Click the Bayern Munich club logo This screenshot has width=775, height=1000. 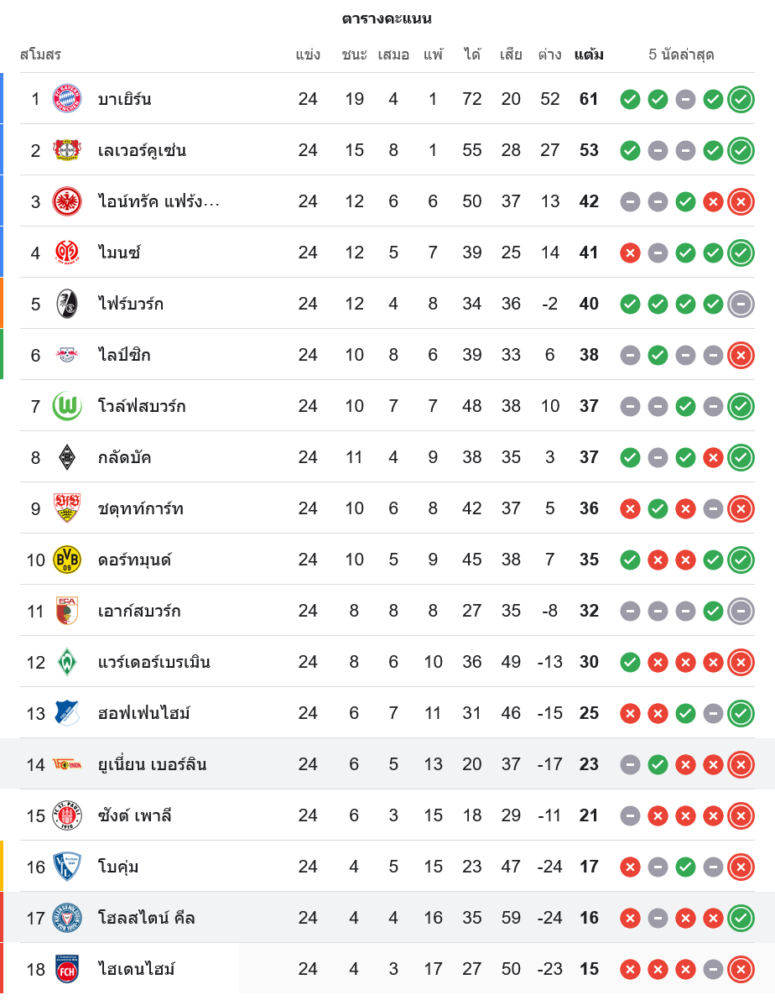pyautogui.click(x=67, y=99)
